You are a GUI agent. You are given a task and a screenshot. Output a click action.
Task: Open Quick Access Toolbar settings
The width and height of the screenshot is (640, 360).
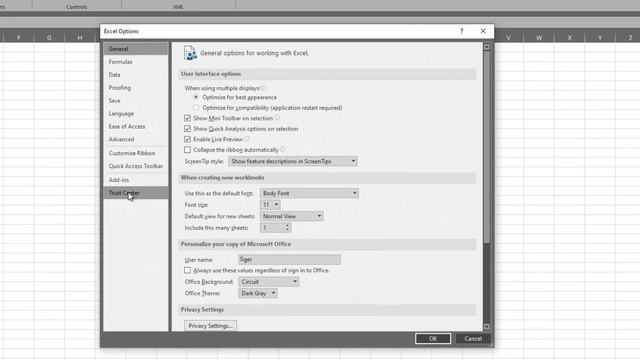click(136, 166)
